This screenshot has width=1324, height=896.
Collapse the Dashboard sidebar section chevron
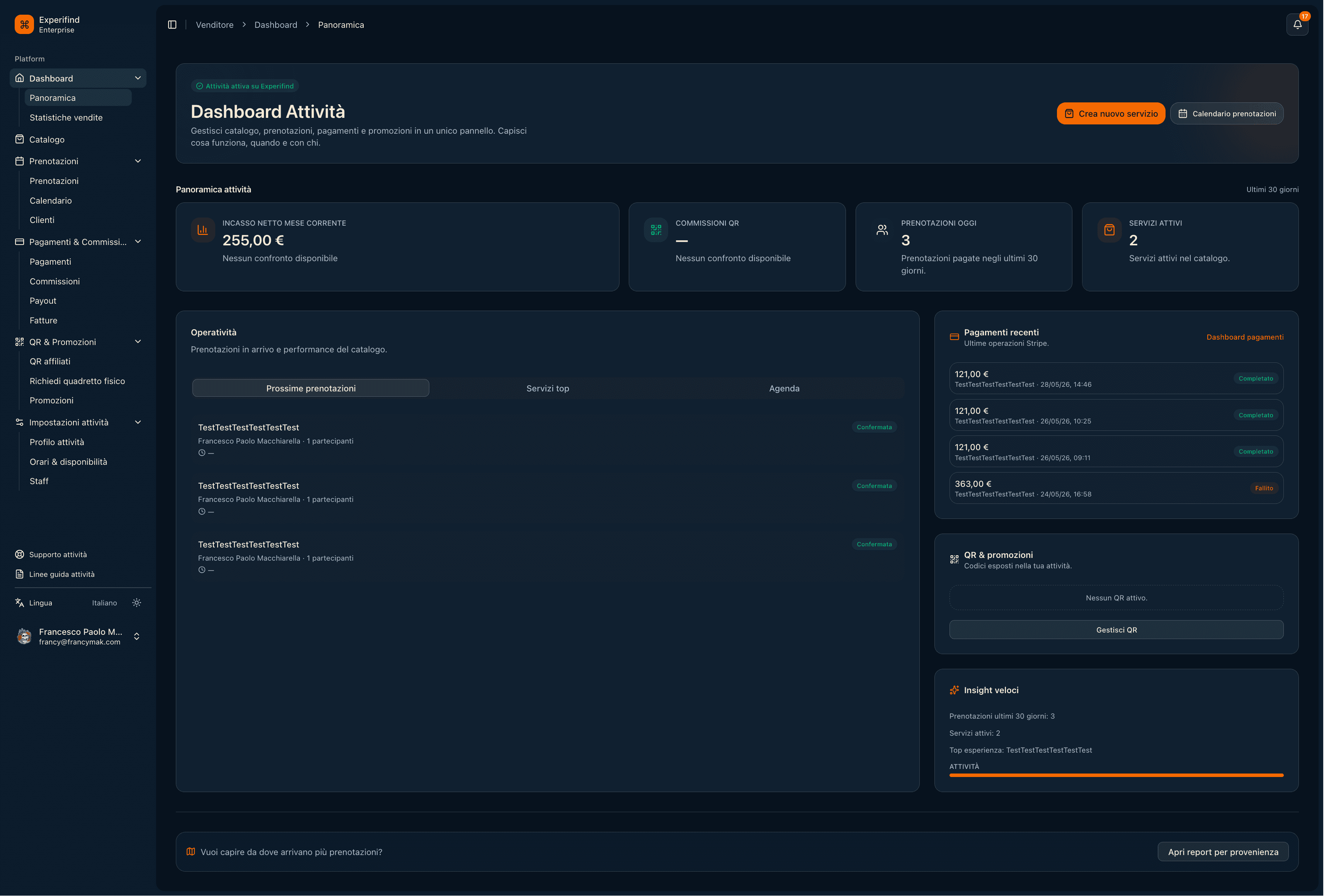[138, 78]
